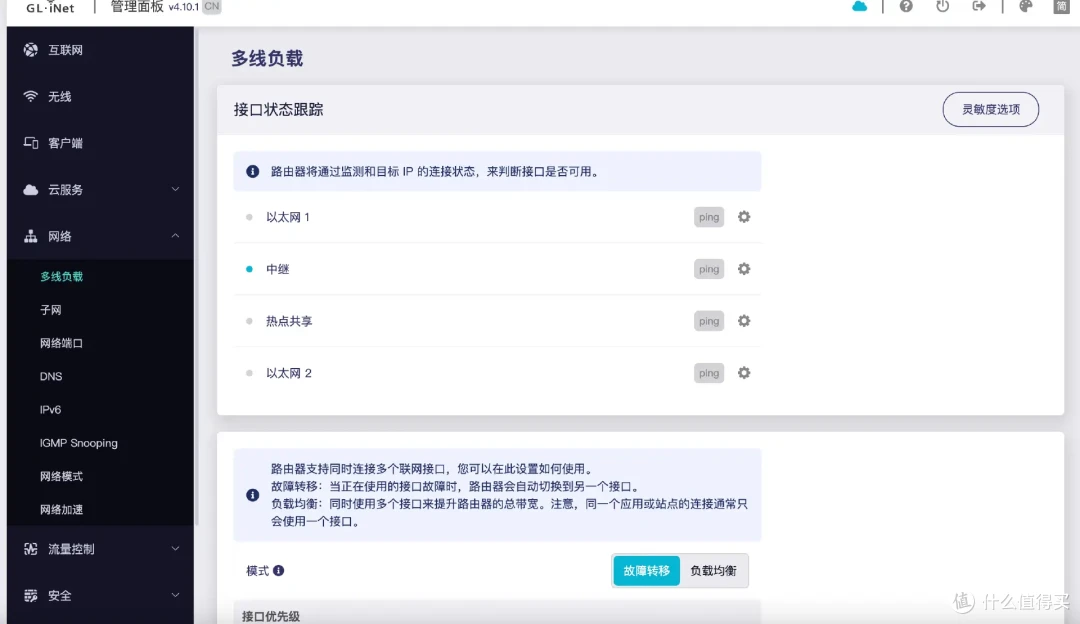Click the info icon beside 模式
The width and height of the screenshot is (1080, 624).
(x=278, y=570)
